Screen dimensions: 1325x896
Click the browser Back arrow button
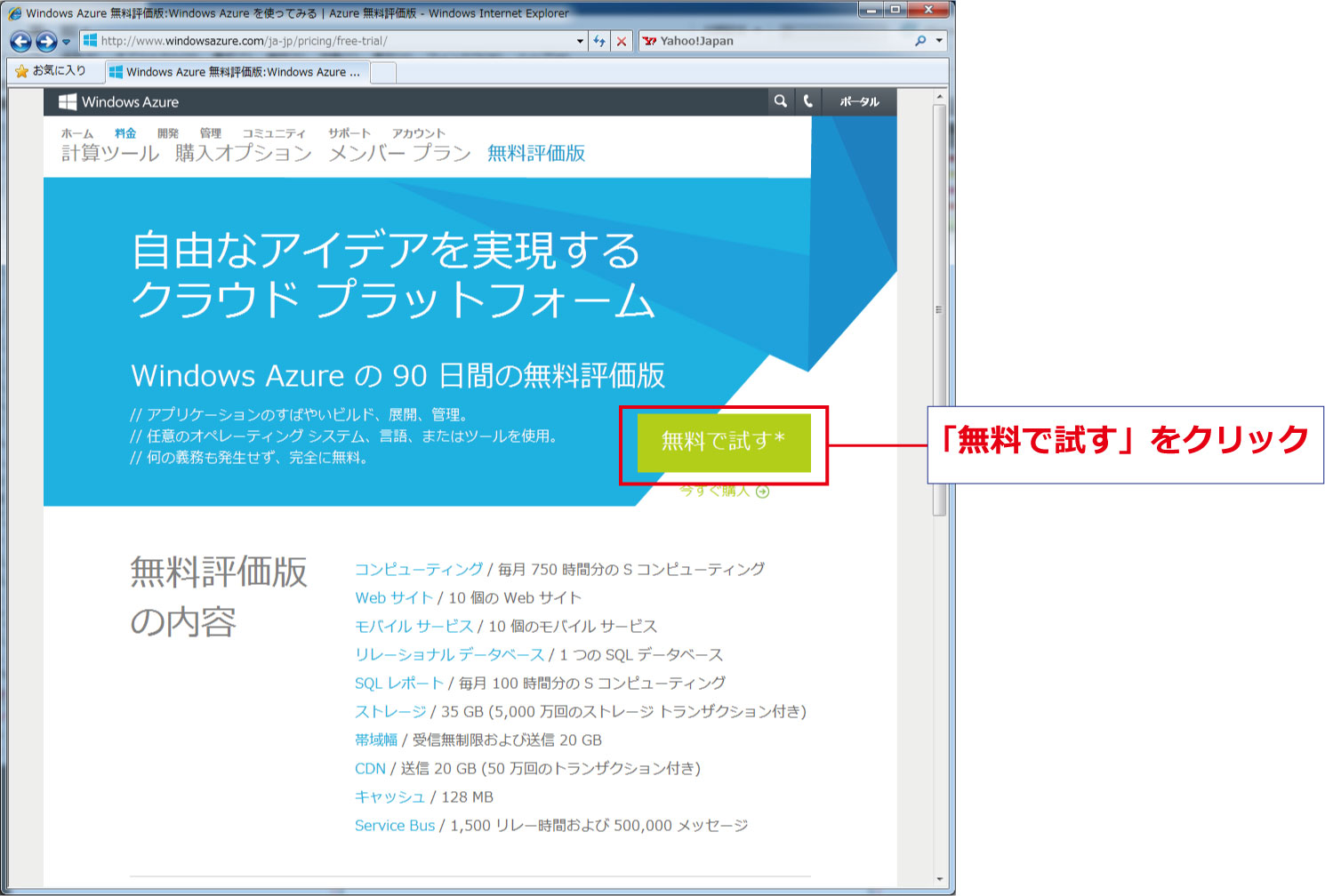[x=20, y=41]
